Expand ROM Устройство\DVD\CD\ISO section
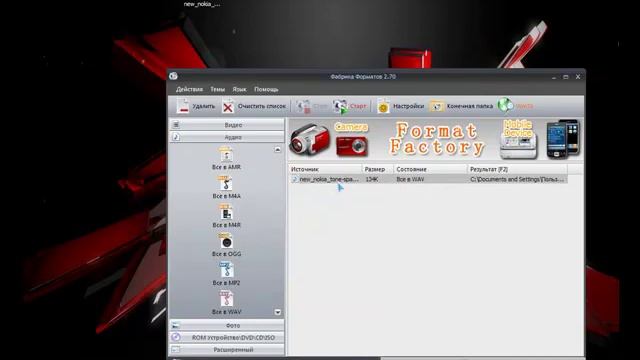 [227, 338]
